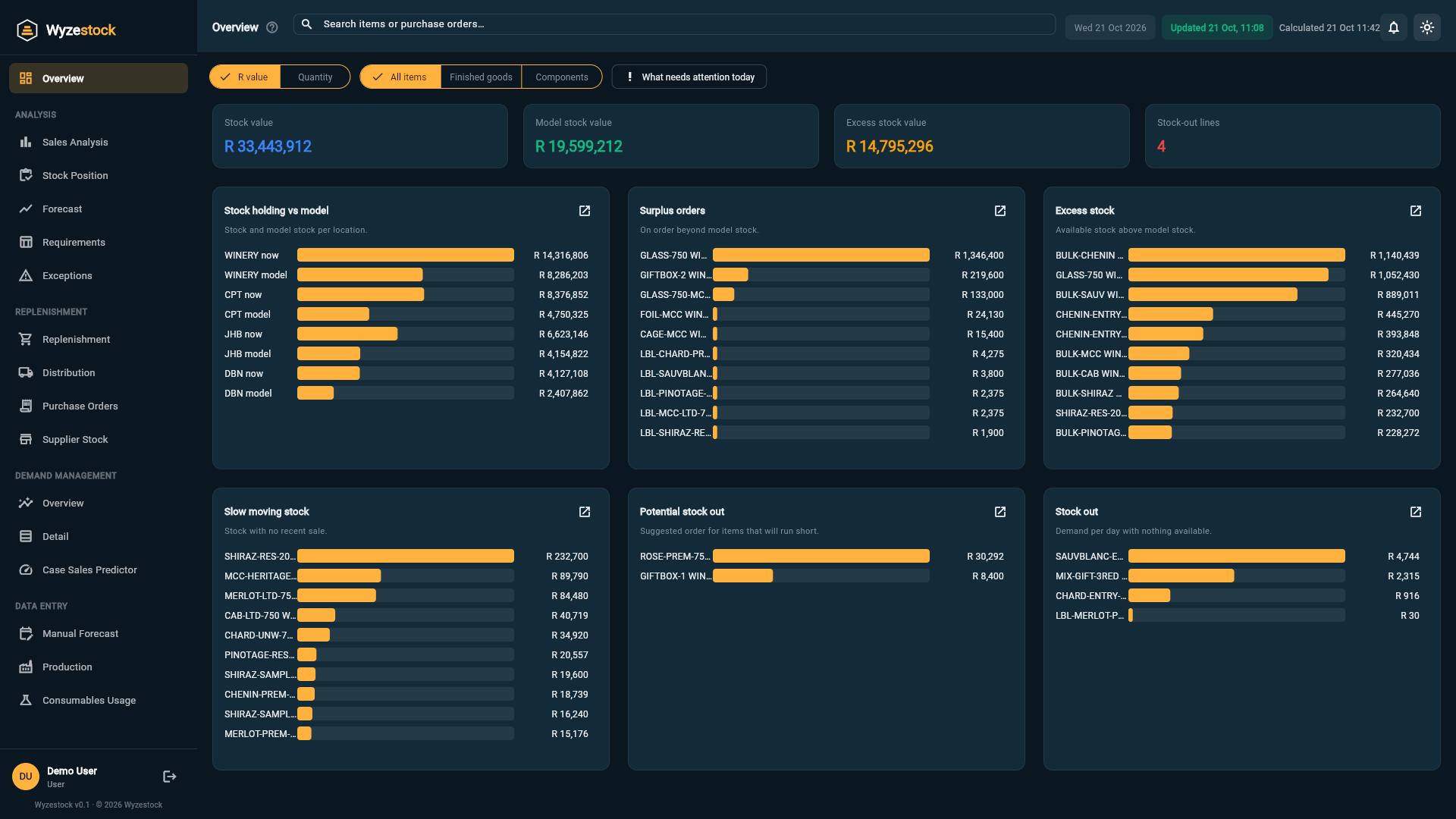Filter by Finished goods
Image resolution: width=1456 pixels, height=819 pixels.
481,77
